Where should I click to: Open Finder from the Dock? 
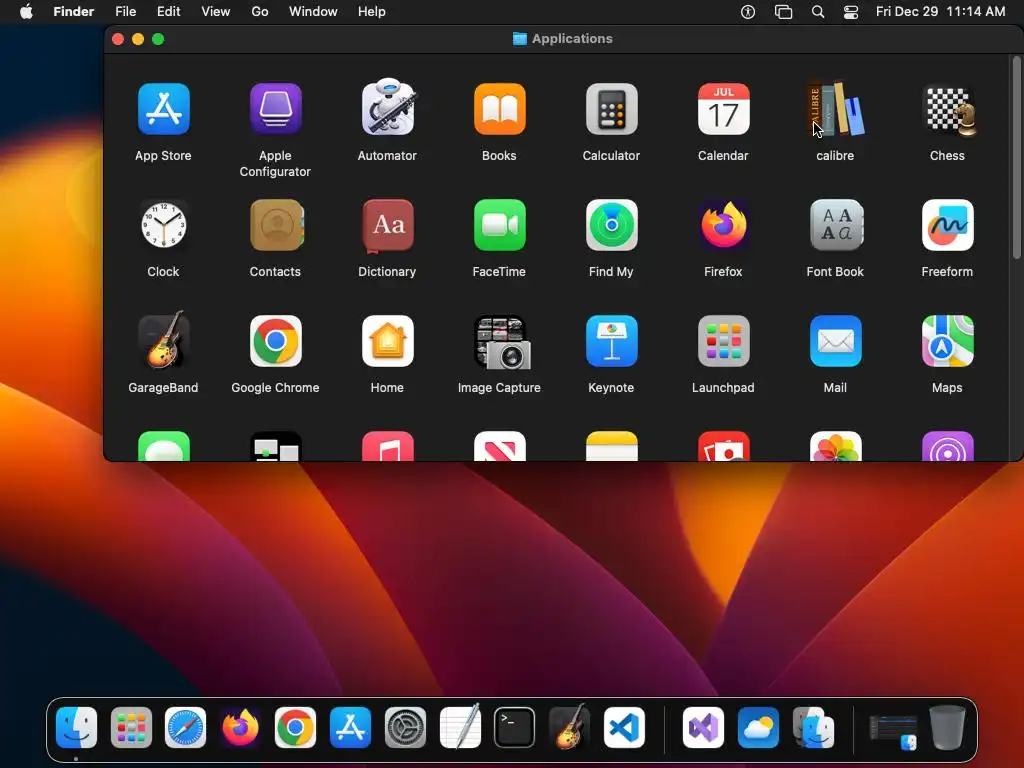point(76,727)
